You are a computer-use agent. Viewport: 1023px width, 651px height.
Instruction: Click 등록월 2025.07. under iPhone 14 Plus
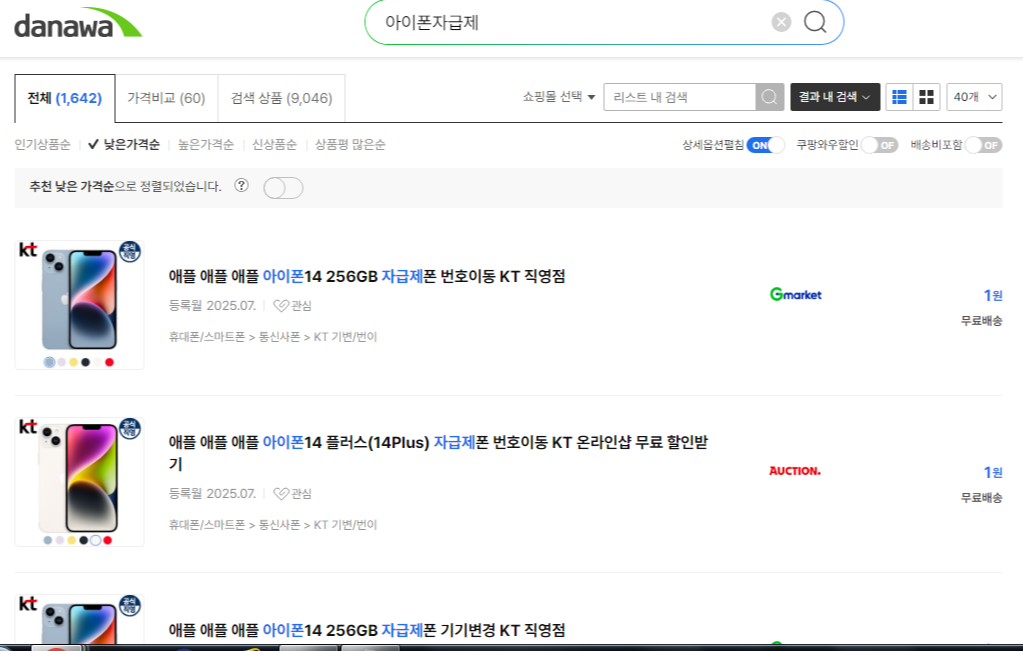tap(212, 494)
